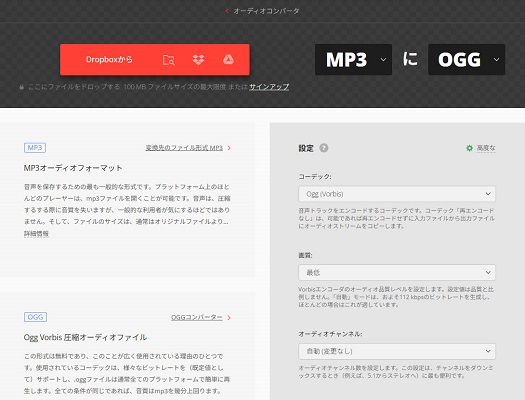
Task: Choose file from Google Drive icon
Action: (x=228, y=60)
